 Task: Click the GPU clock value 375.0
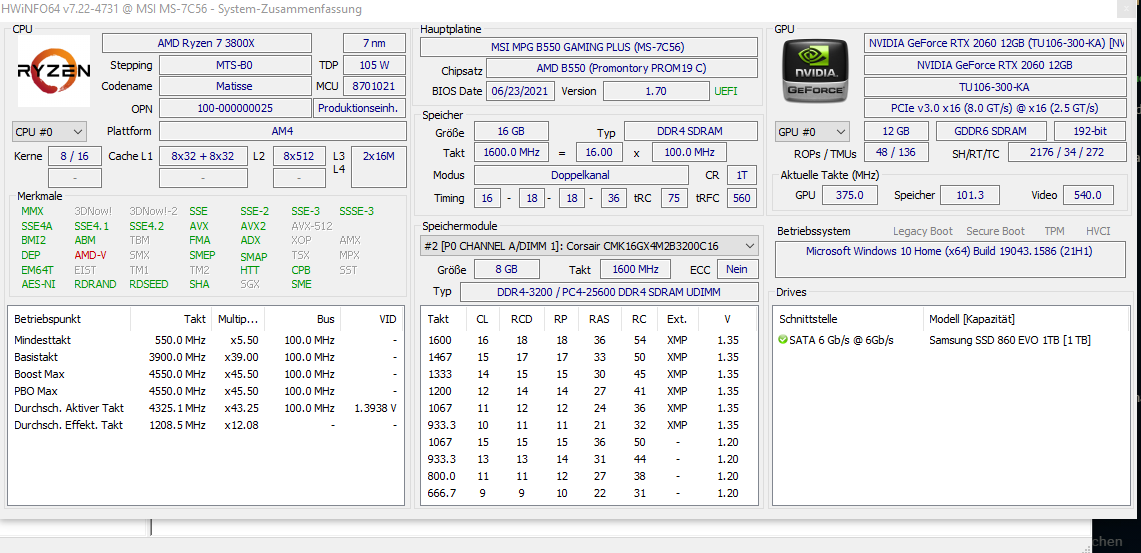(x=848, y=195)
